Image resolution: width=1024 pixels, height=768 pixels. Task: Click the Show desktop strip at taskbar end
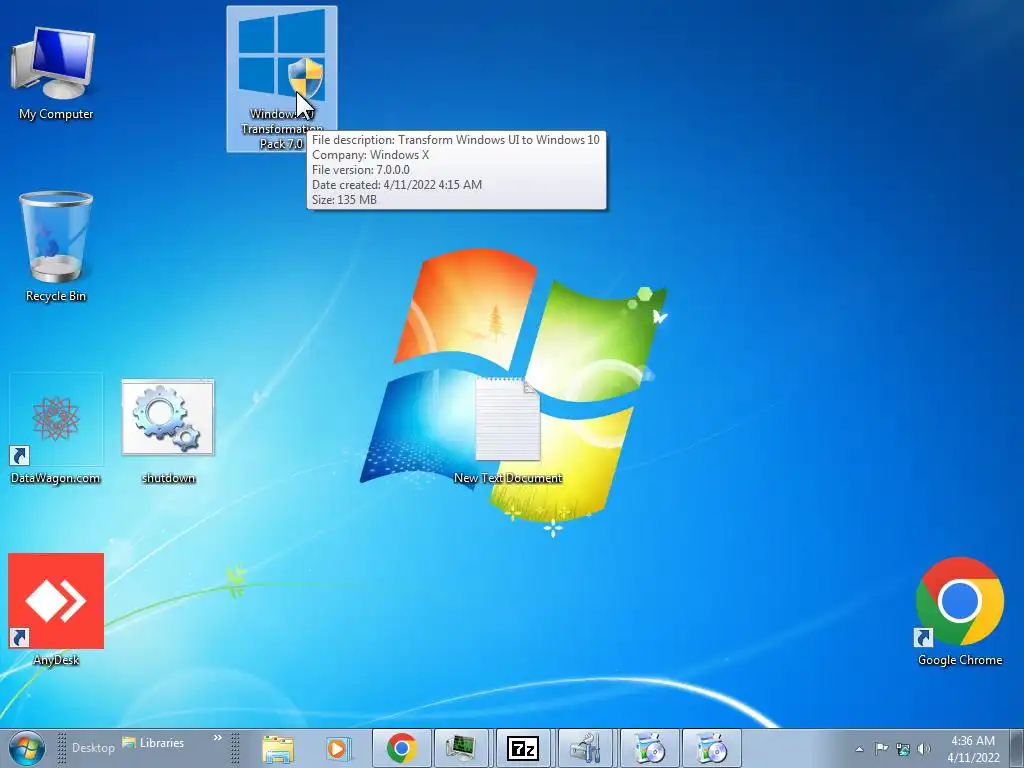point(1017,748)
